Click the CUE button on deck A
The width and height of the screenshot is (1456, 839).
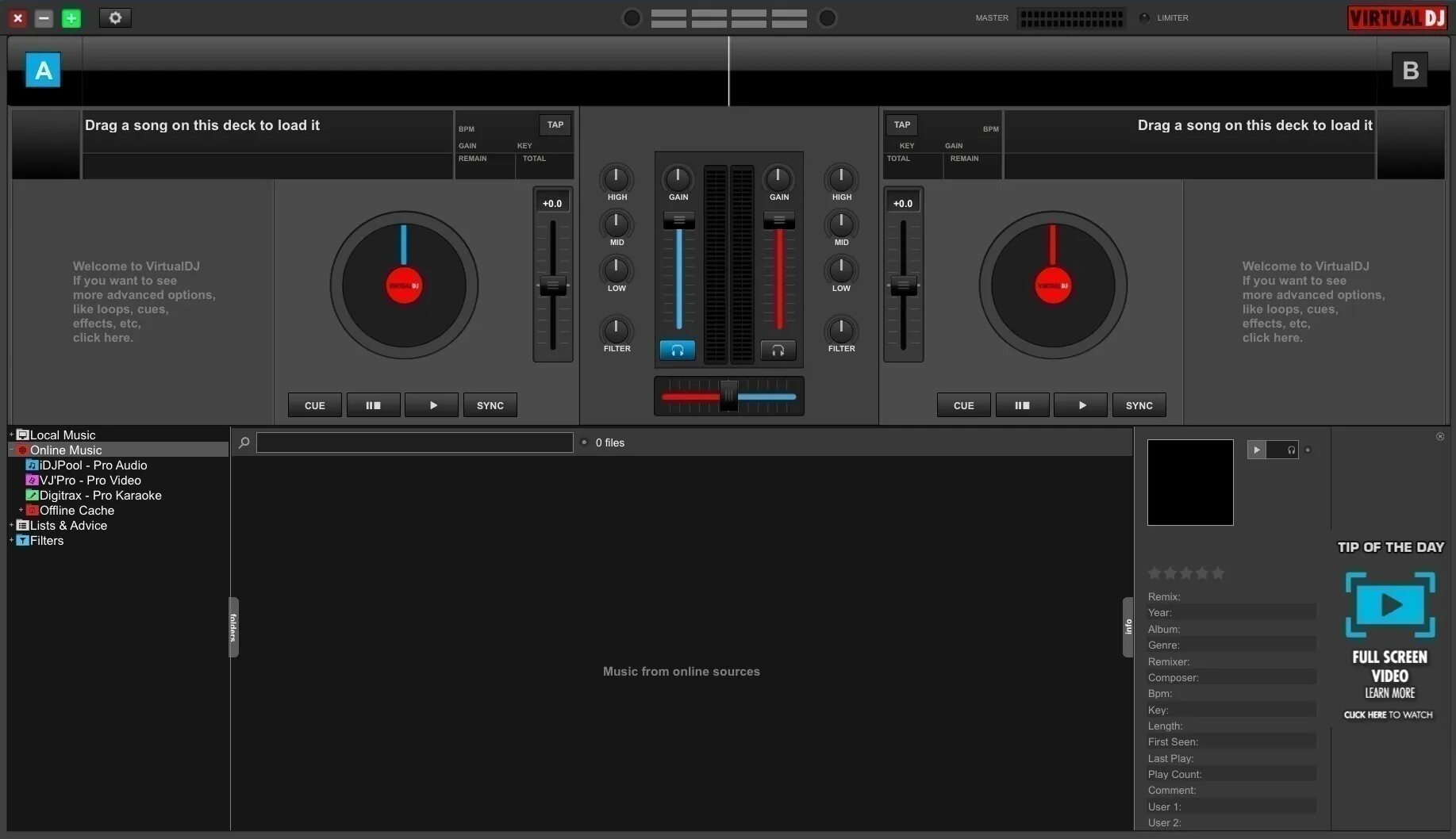[315, 405]
